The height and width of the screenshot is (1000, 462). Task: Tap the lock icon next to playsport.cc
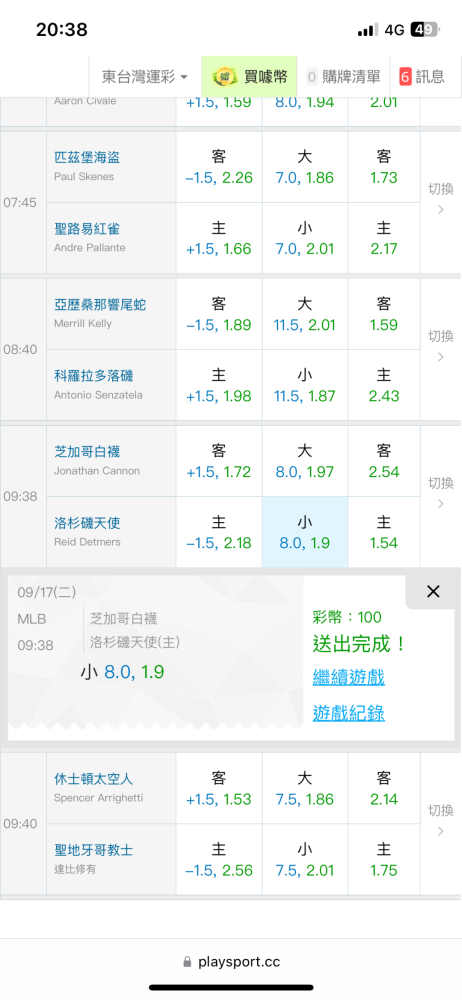click(188, 961)
